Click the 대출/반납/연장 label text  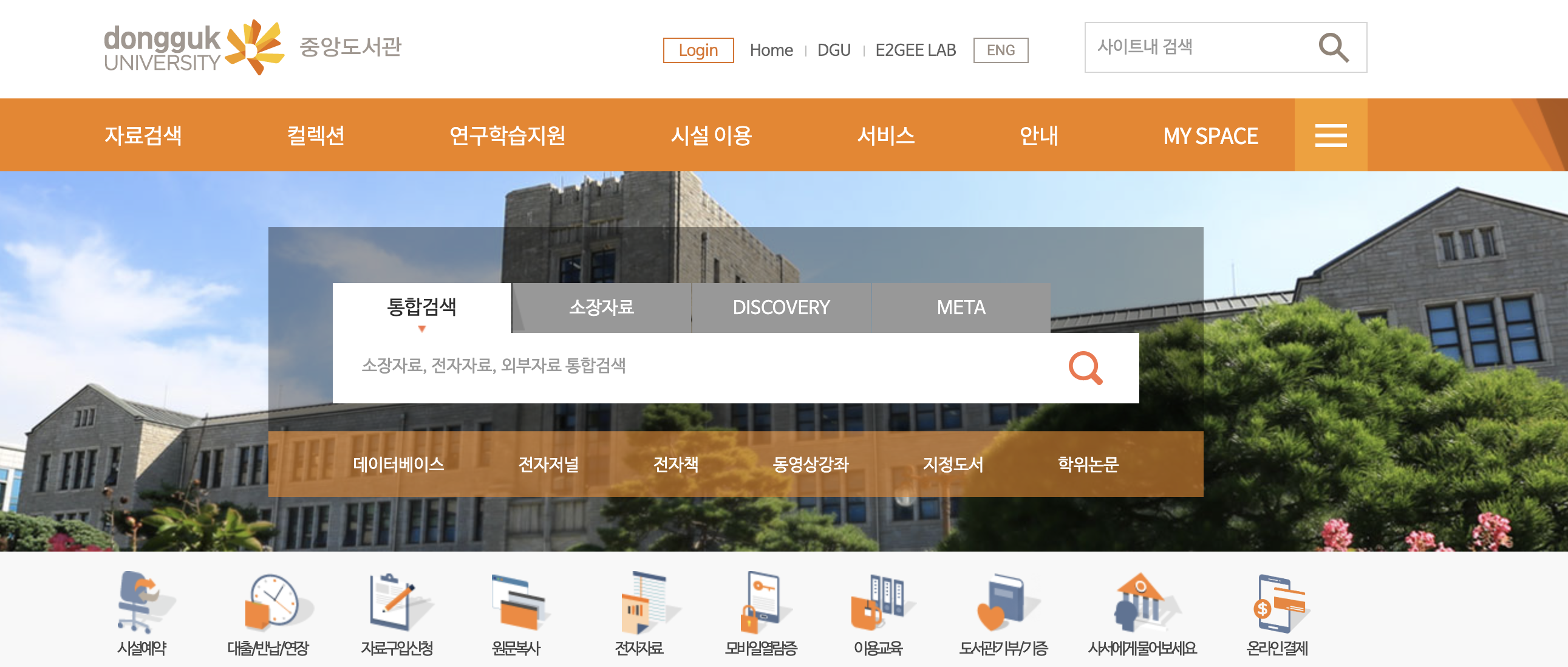[268, 648]
